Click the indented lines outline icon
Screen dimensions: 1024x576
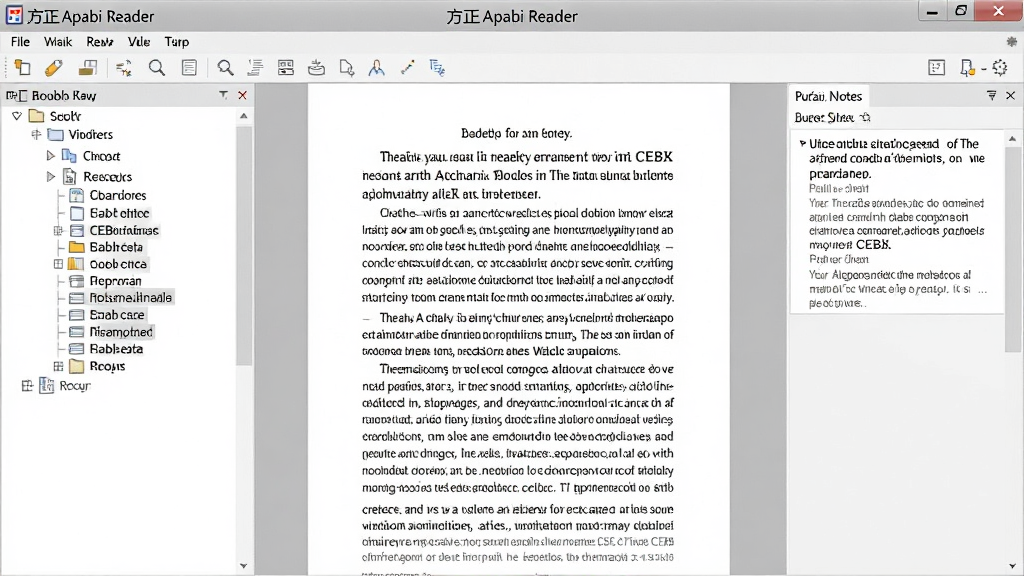[255, 68]
